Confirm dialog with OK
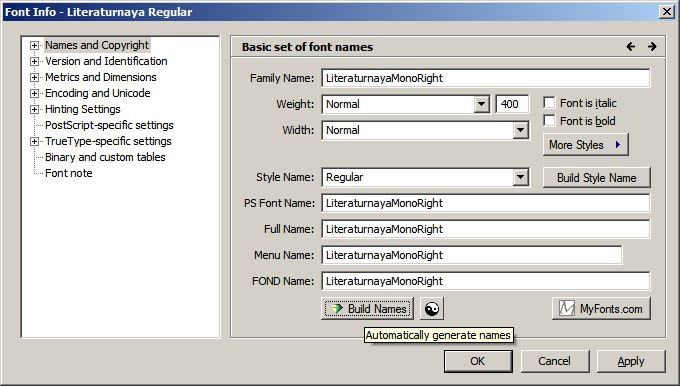The height and width of the screenshot is (386, 680). pyautogui.click(x=478, y=361)
